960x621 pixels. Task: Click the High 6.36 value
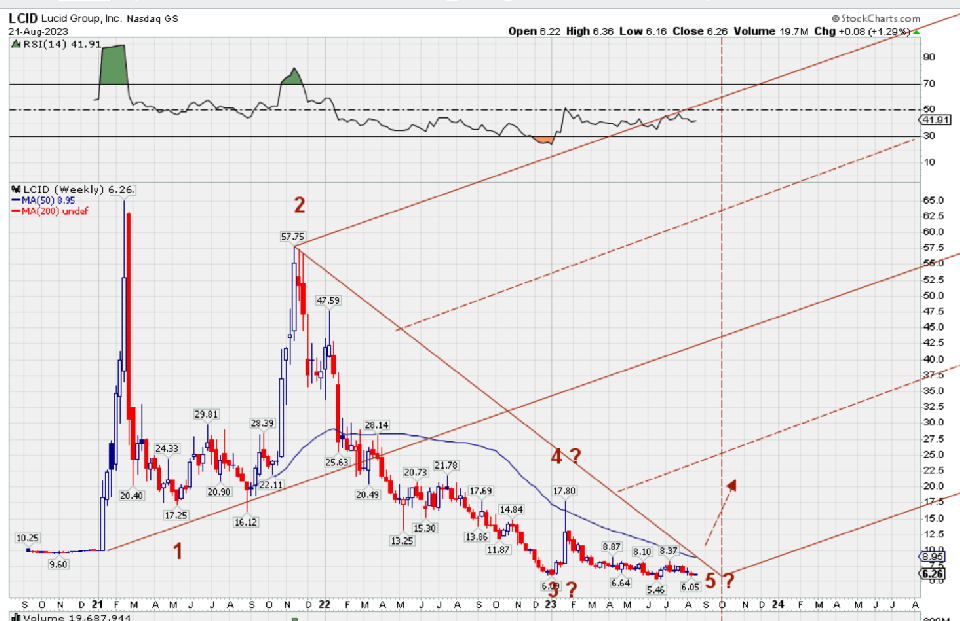590,31
